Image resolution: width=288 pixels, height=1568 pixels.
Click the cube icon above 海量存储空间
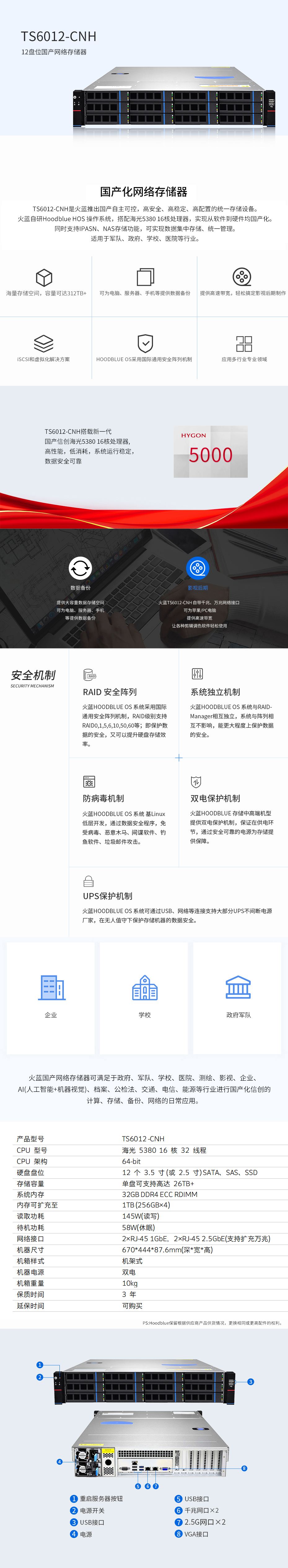(x=44, y=278)
